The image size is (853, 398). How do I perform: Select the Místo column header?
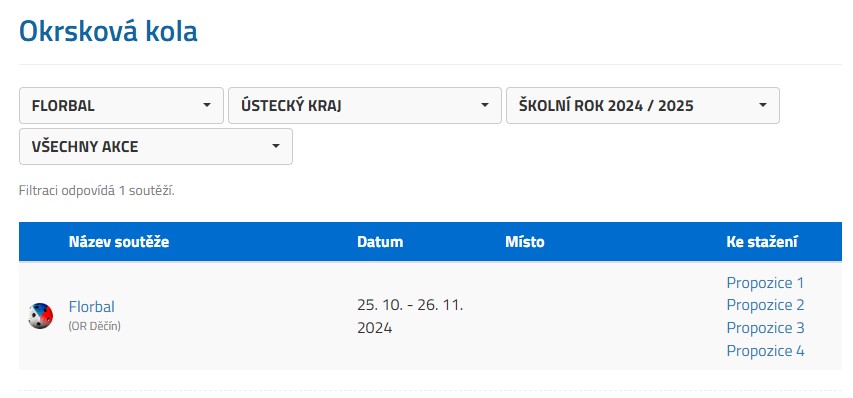pos(524,242)
